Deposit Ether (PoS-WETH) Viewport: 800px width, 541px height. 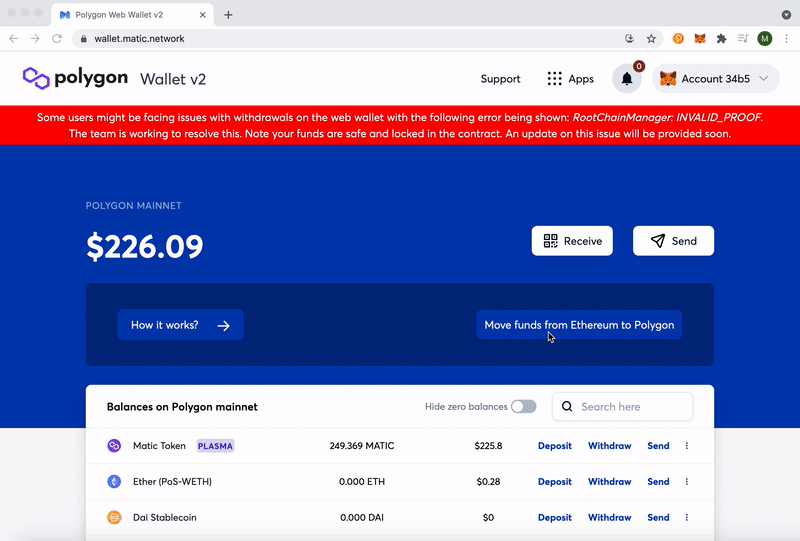555,481
